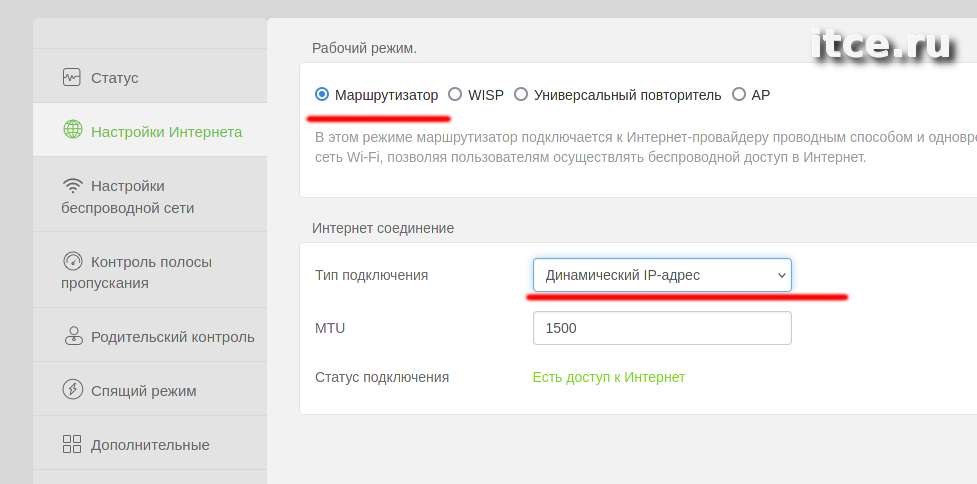The height and width of the screenshot is (484, 977).
Task: Open the Тип подключения dropdown
Action: (x=662, y=275)
